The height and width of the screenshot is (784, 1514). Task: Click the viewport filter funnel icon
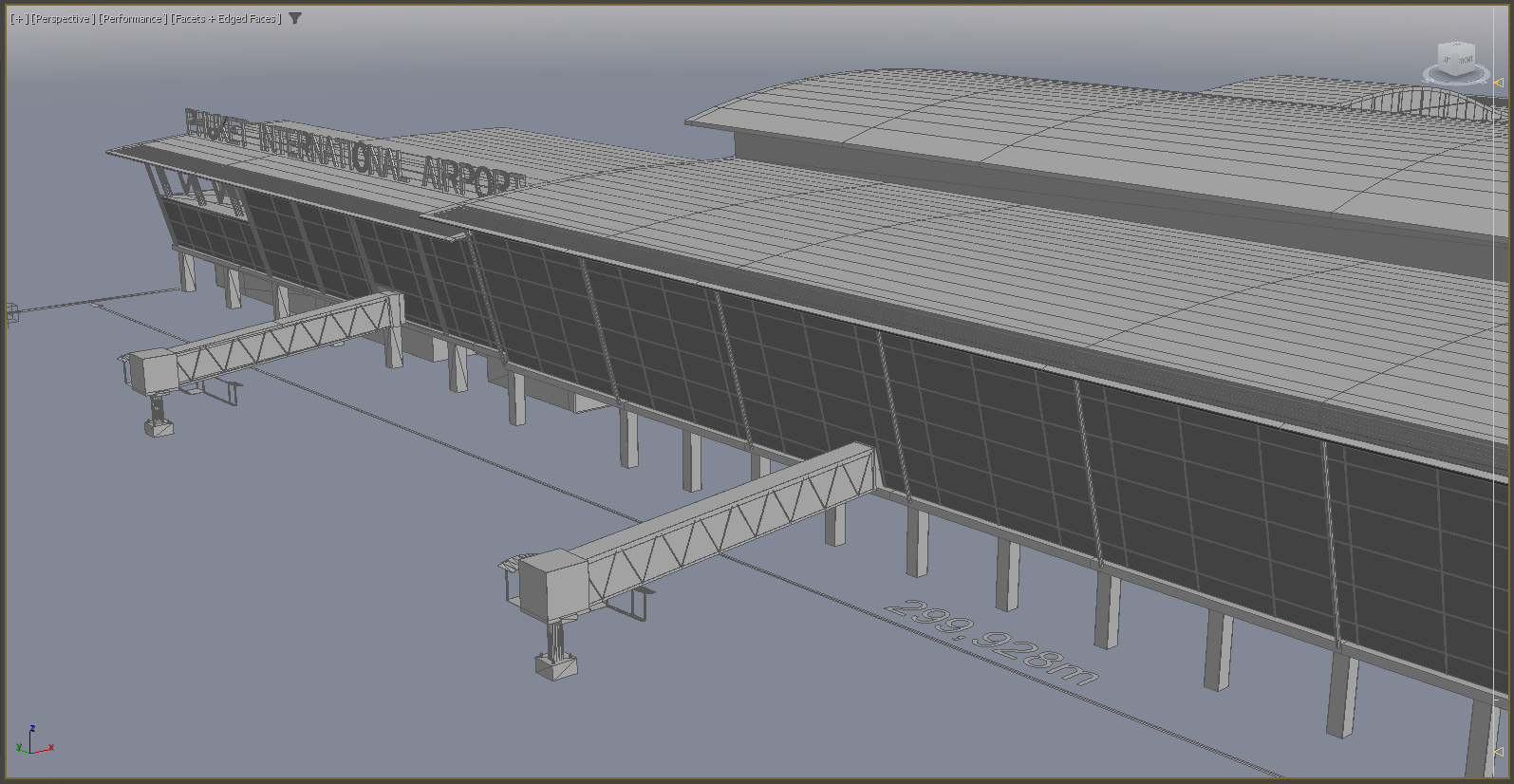(295, 18)
